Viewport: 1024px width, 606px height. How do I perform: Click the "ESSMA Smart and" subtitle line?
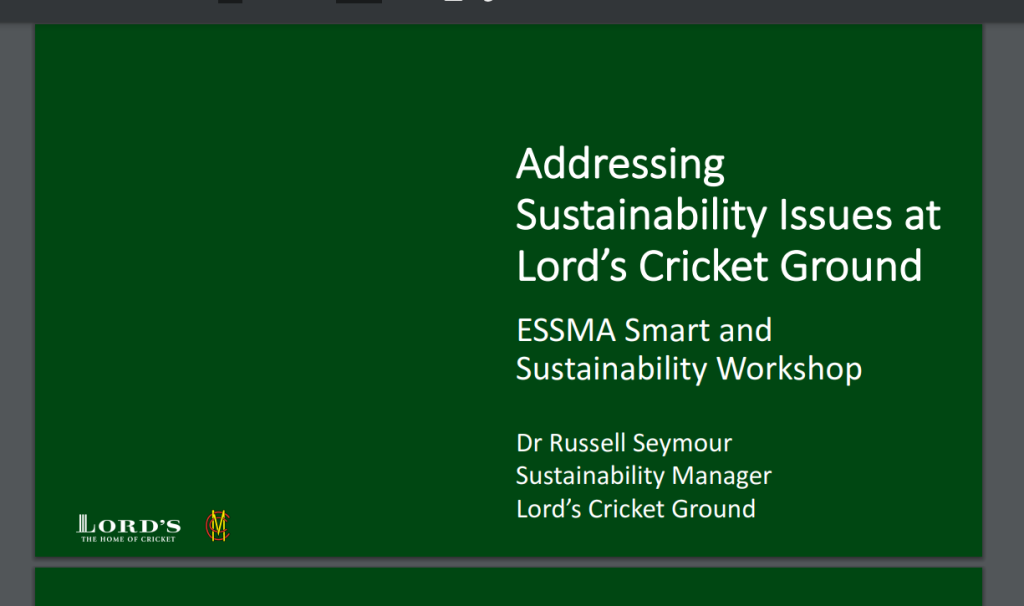[644, 330]
